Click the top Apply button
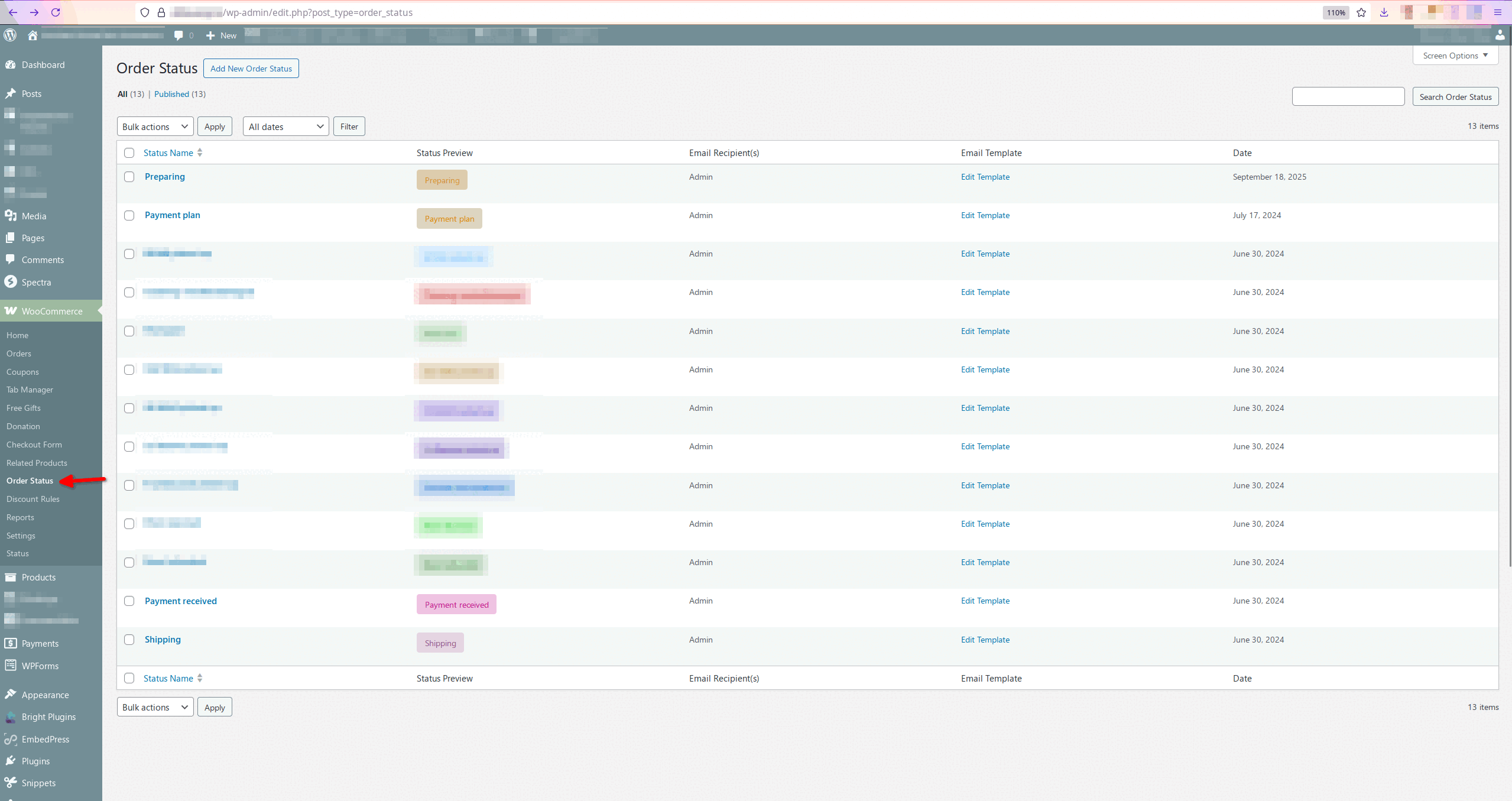 coord(215,127)
